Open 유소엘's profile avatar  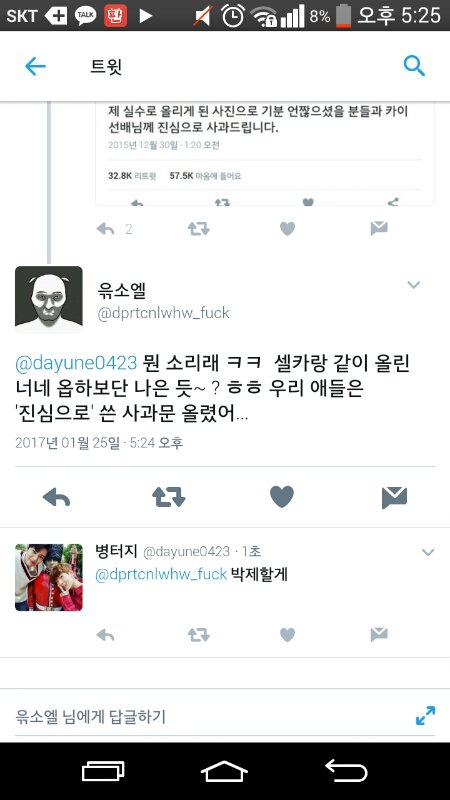pos(48,299)
